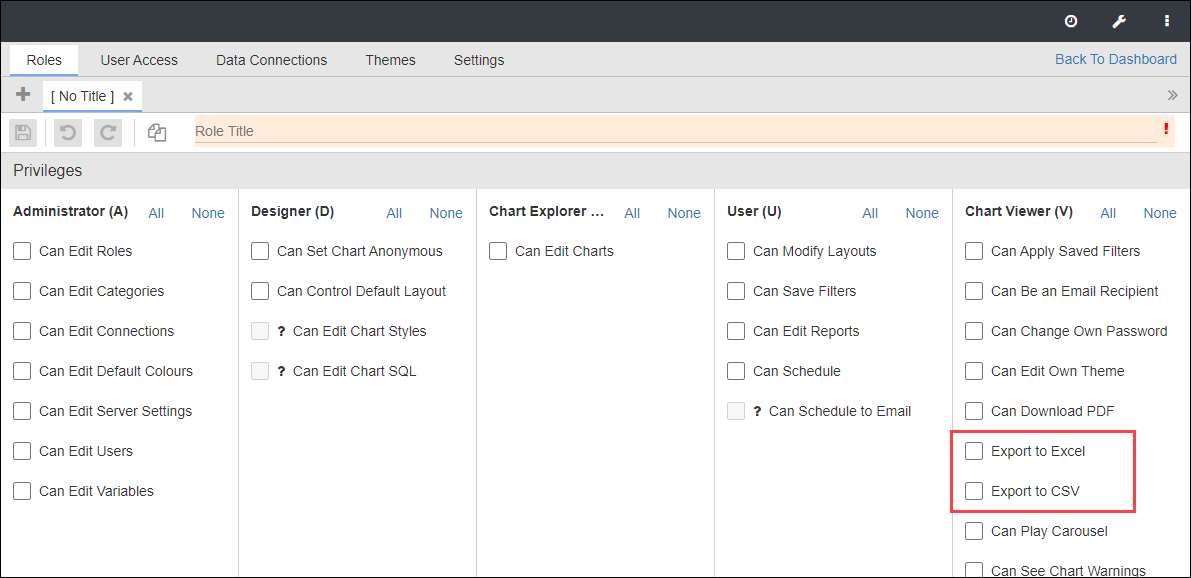Enable the Export to Excel privilege
This screenshot has width=1191, height=578.
[974, 451]
